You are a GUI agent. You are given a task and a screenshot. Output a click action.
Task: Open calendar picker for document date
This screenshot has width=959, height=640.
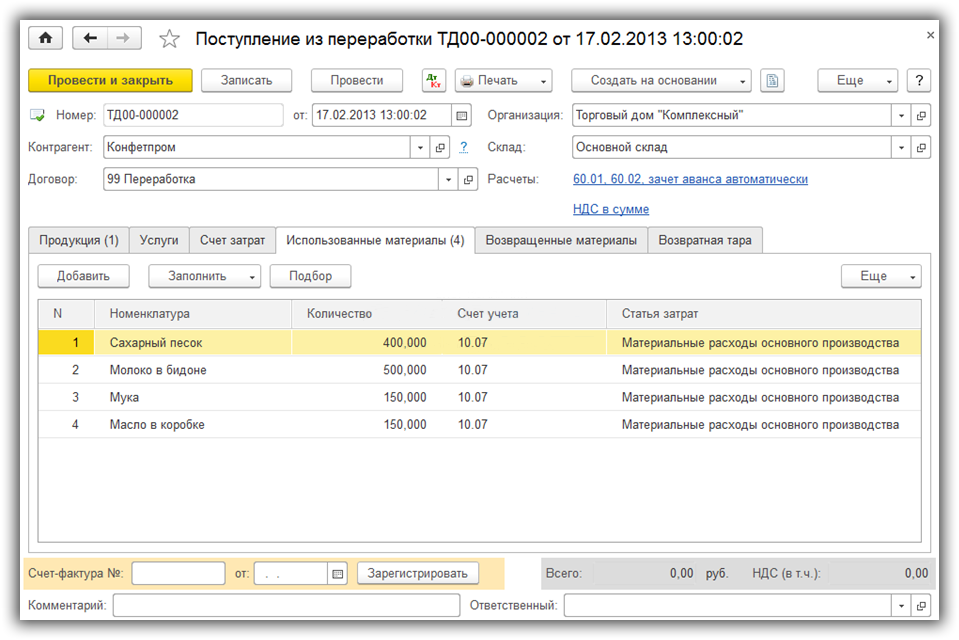tap(461, 116)
